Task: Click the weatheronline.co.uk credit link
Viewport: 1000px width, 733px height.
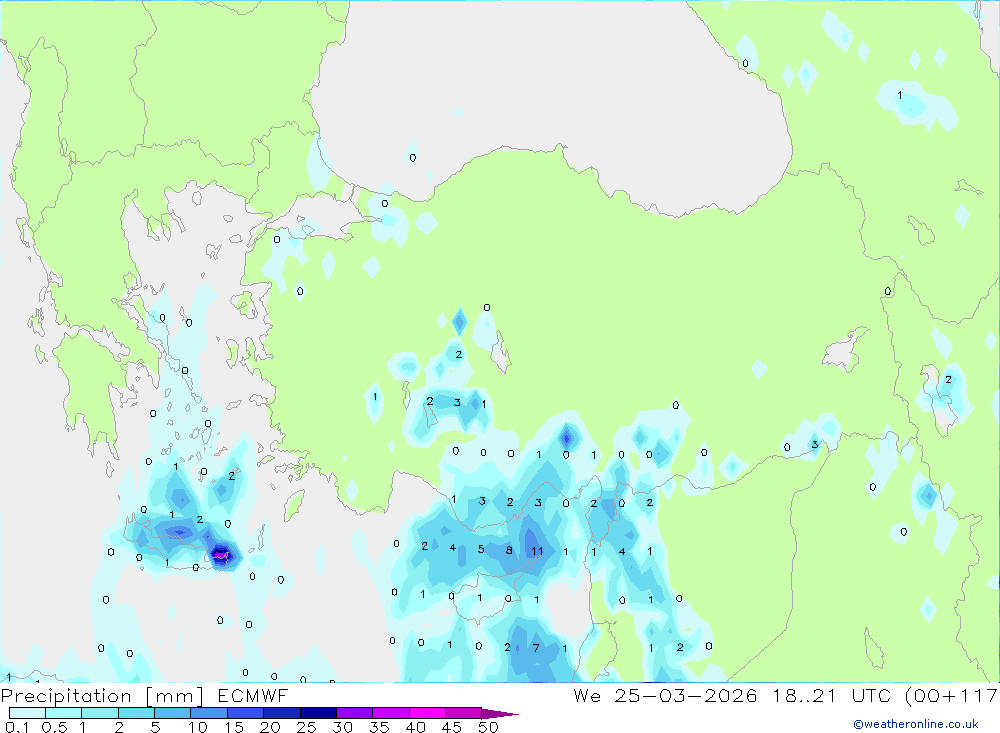Action: click(916, 724)
